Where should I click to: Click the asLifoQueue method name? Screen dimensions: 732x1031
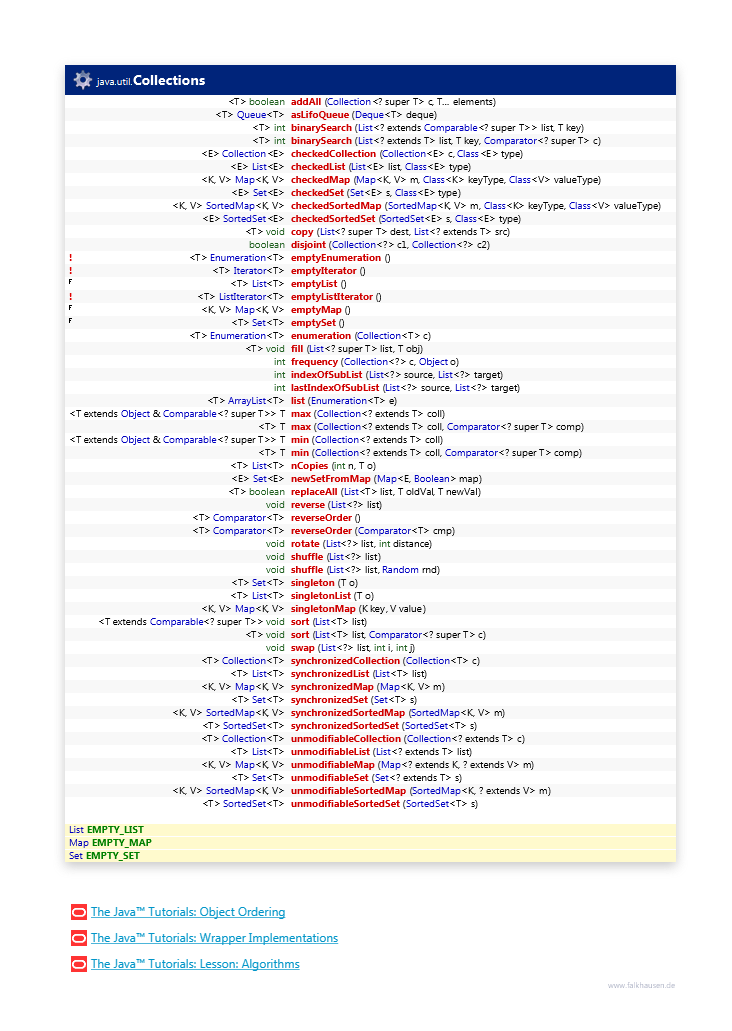pos(320,114)
